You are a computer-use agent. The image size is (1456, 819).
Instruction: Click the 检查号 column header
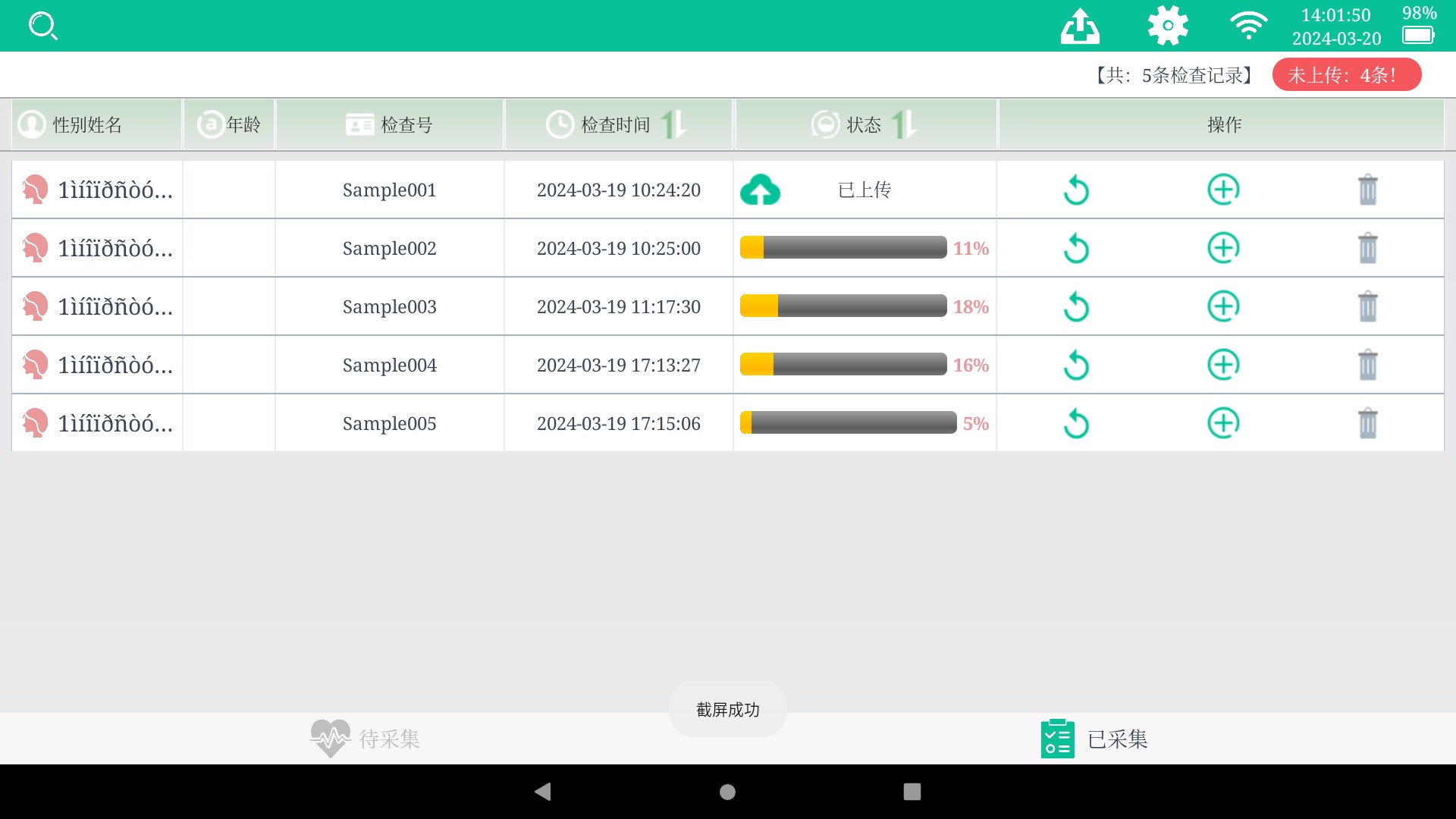click(390, 124)
